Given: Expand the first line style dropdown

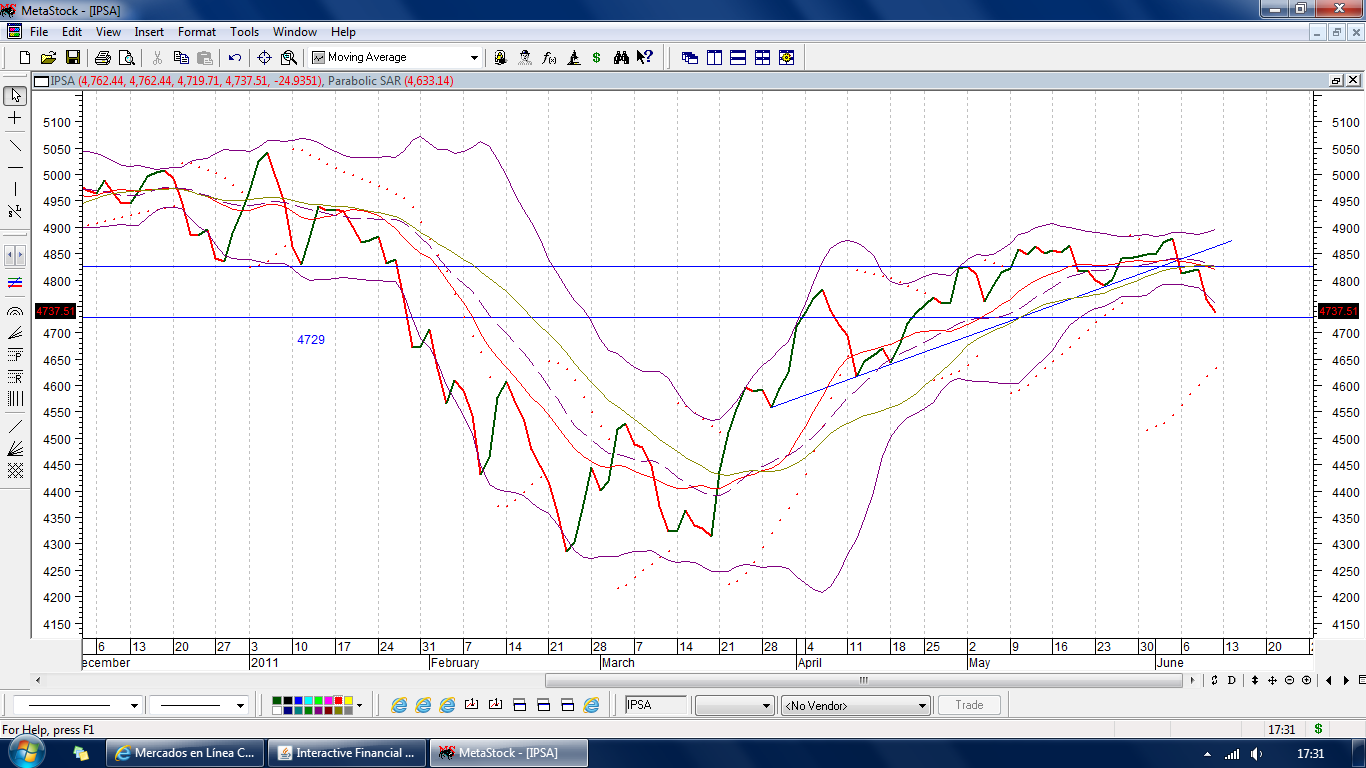Looking at the screenshot, I should [x=133, y=706].
